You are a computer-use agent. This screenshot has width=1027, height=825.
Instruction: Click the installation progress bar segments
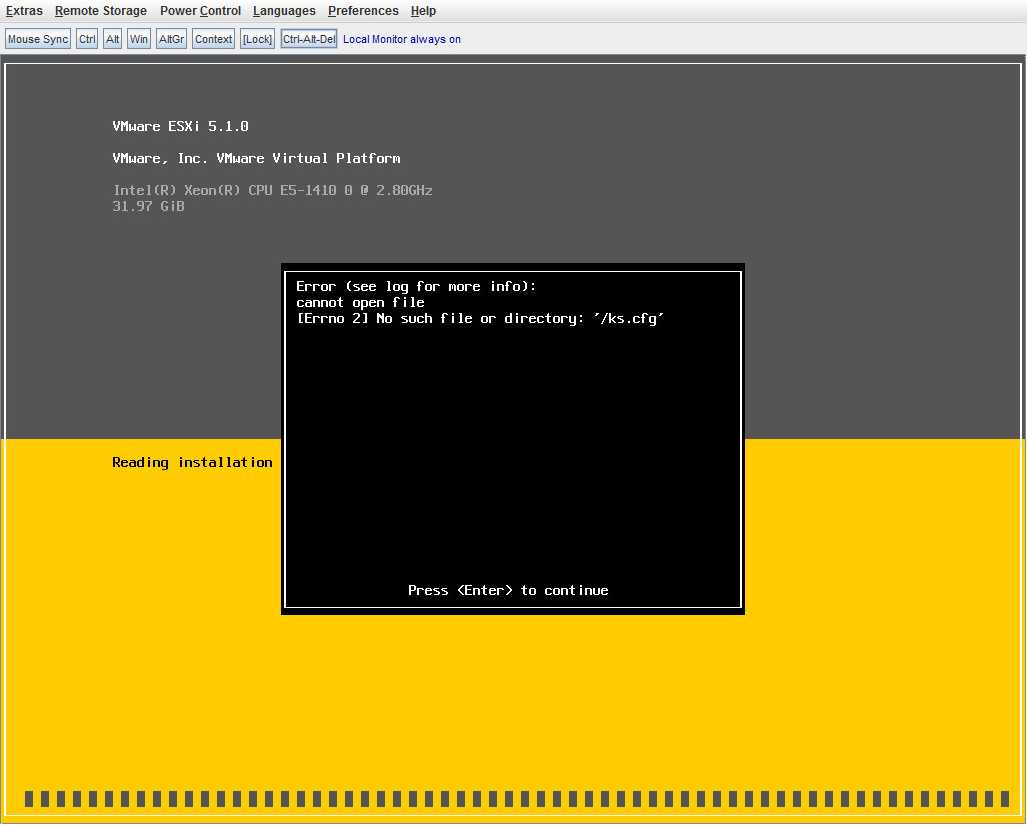[513, 799]
